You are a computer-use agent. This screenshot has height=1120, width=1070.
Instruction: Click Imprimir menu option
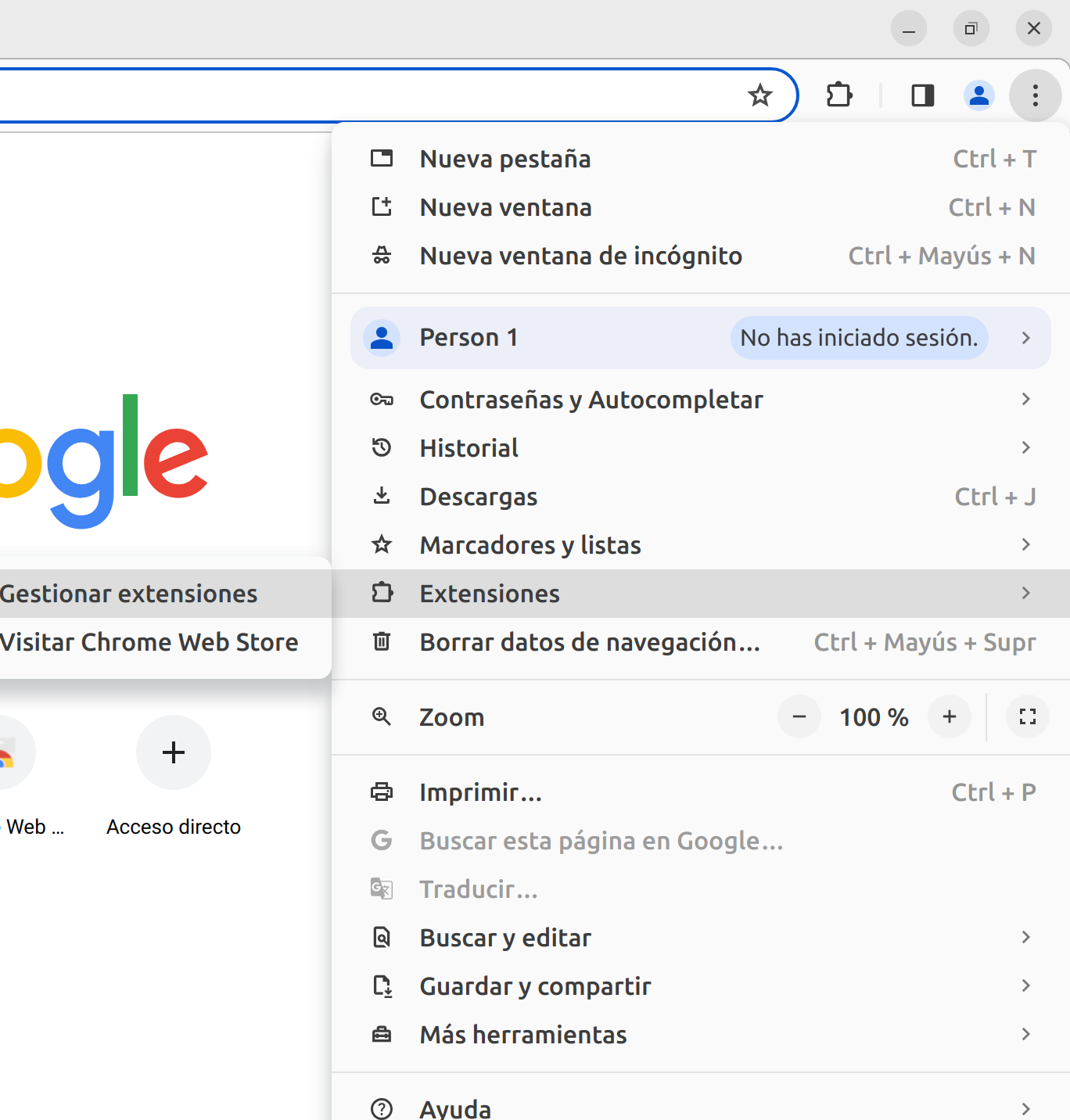click(x=480, y=792)
